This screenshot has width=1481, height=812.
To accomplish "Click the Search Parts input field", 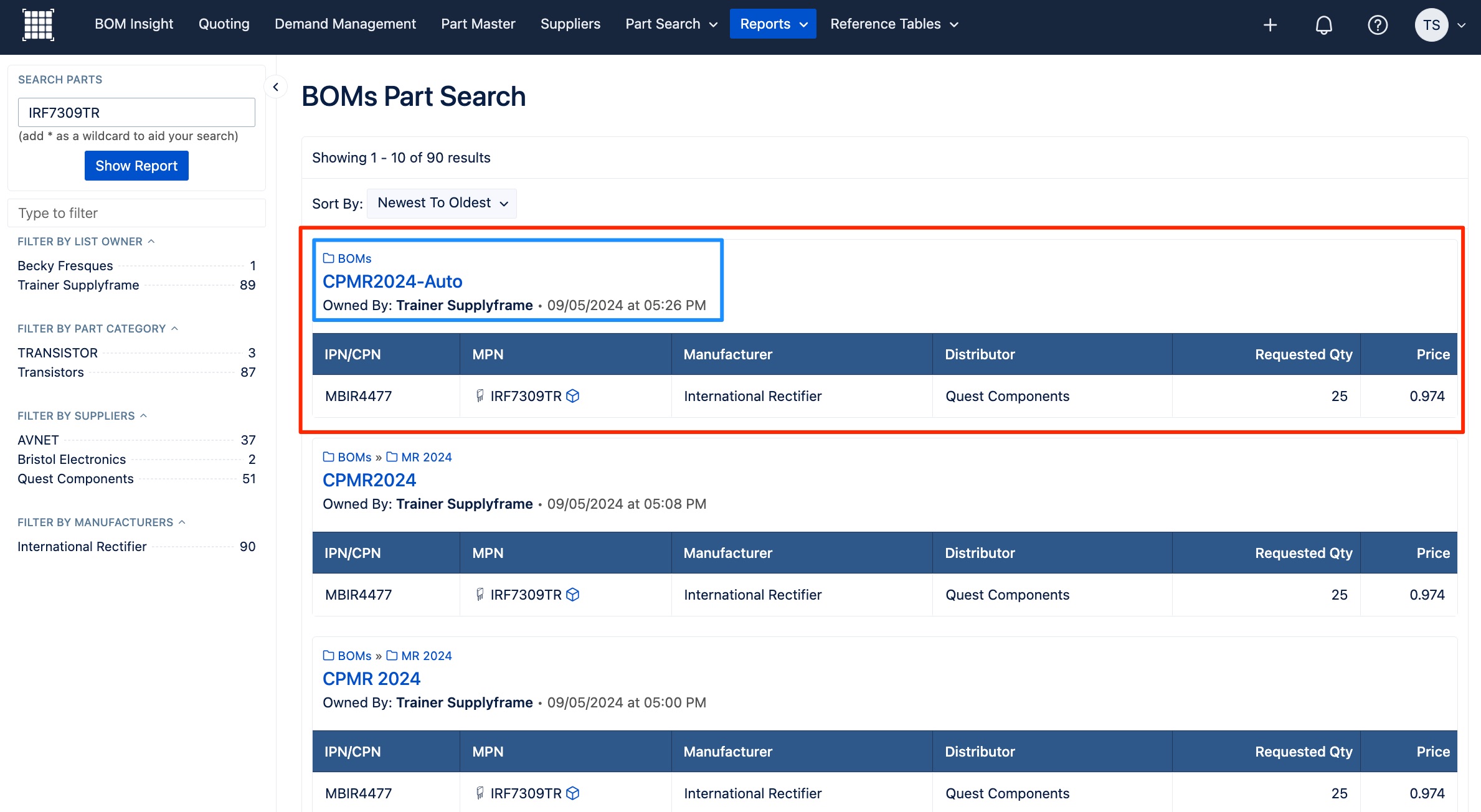I will pos(136,113).
